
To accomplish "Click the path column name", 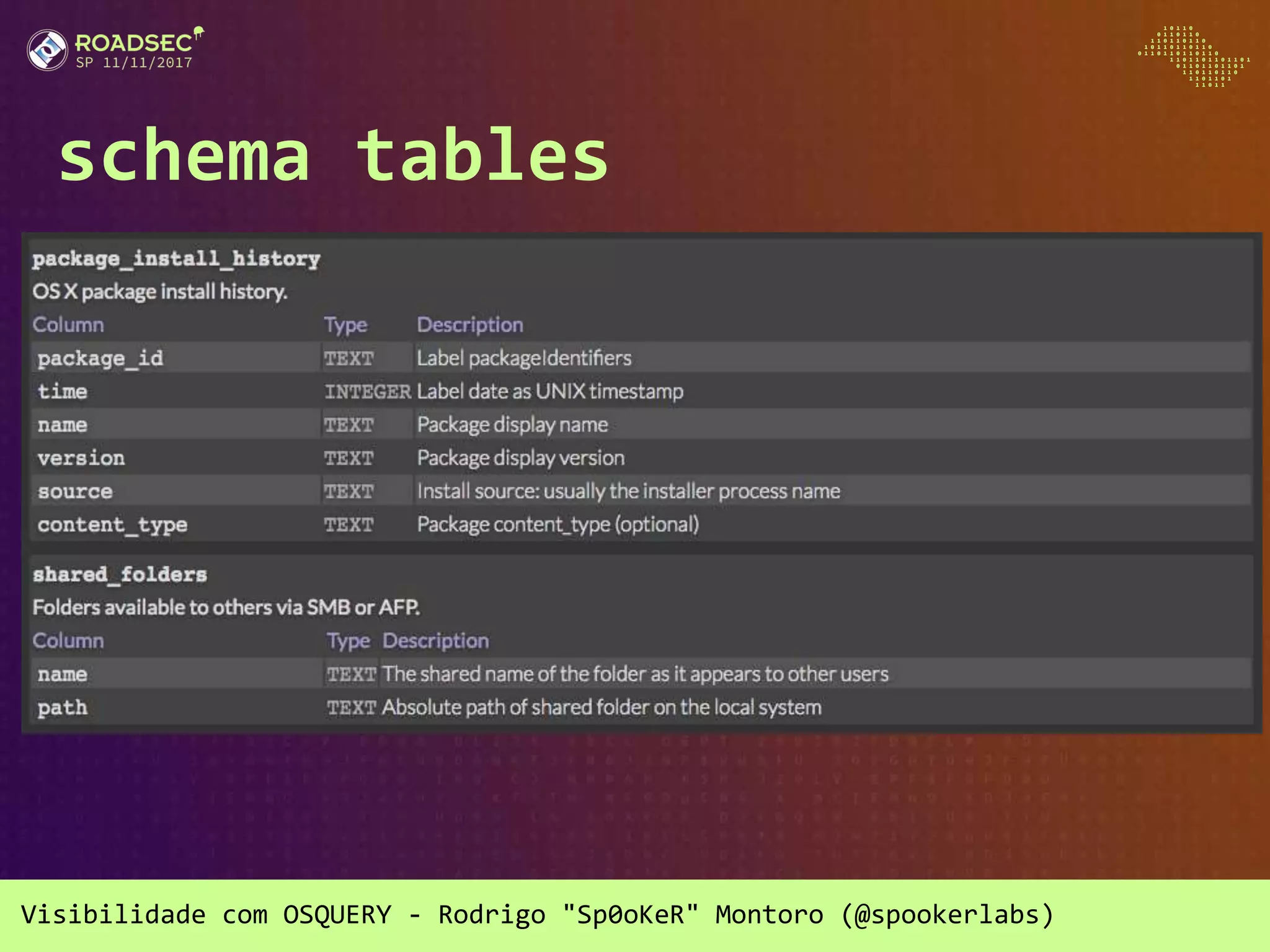I will pos(62,707).
